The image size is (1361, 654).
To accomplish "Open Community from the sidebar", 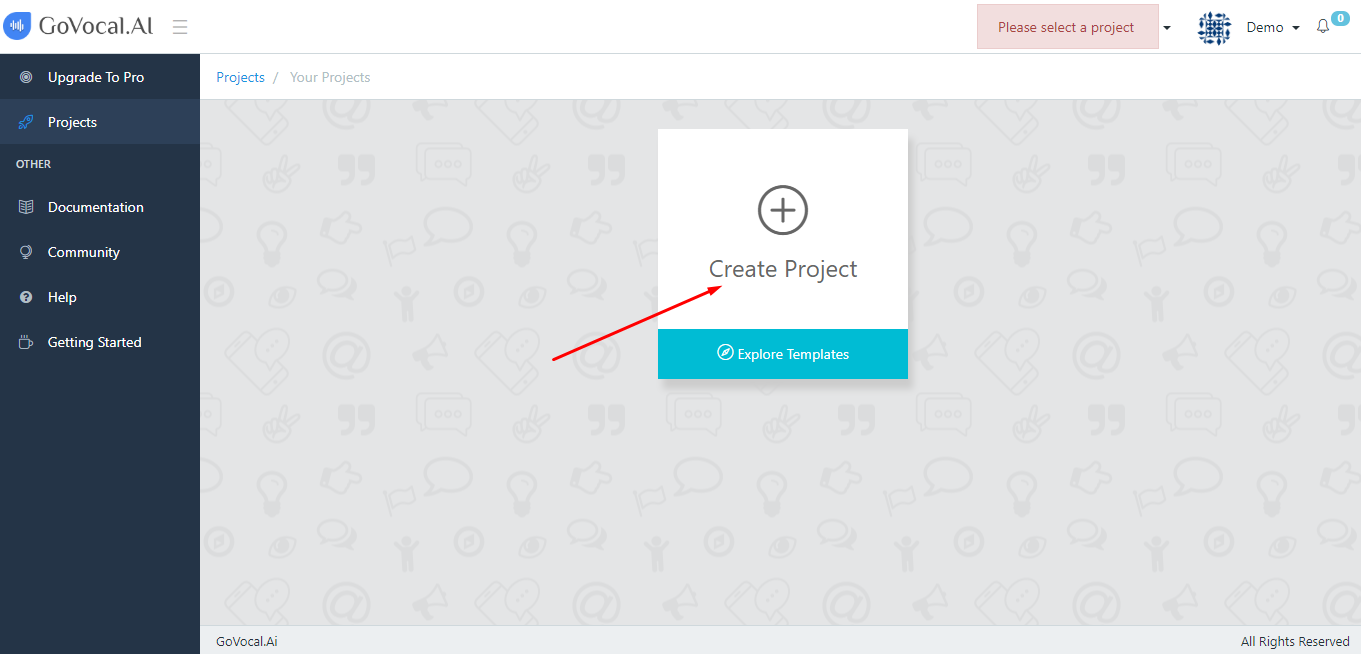I will pyautogui.click(x=100, y=252).
